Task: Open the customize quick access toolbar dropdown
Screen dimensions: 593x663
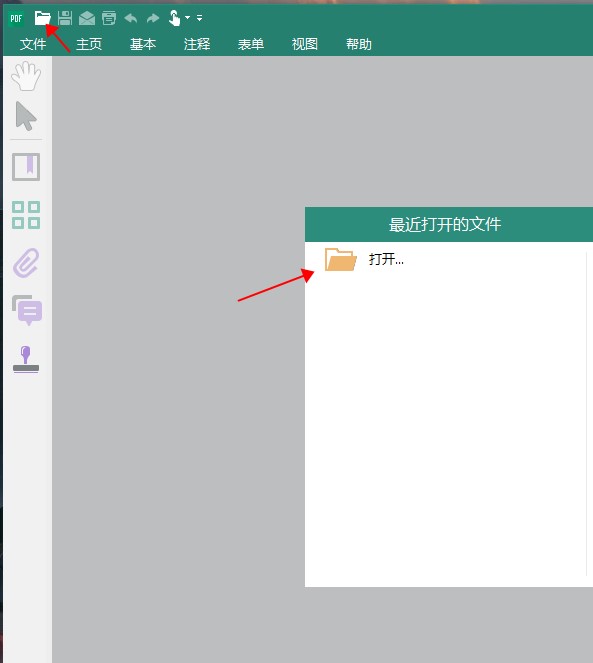Action: coord(199,18)
